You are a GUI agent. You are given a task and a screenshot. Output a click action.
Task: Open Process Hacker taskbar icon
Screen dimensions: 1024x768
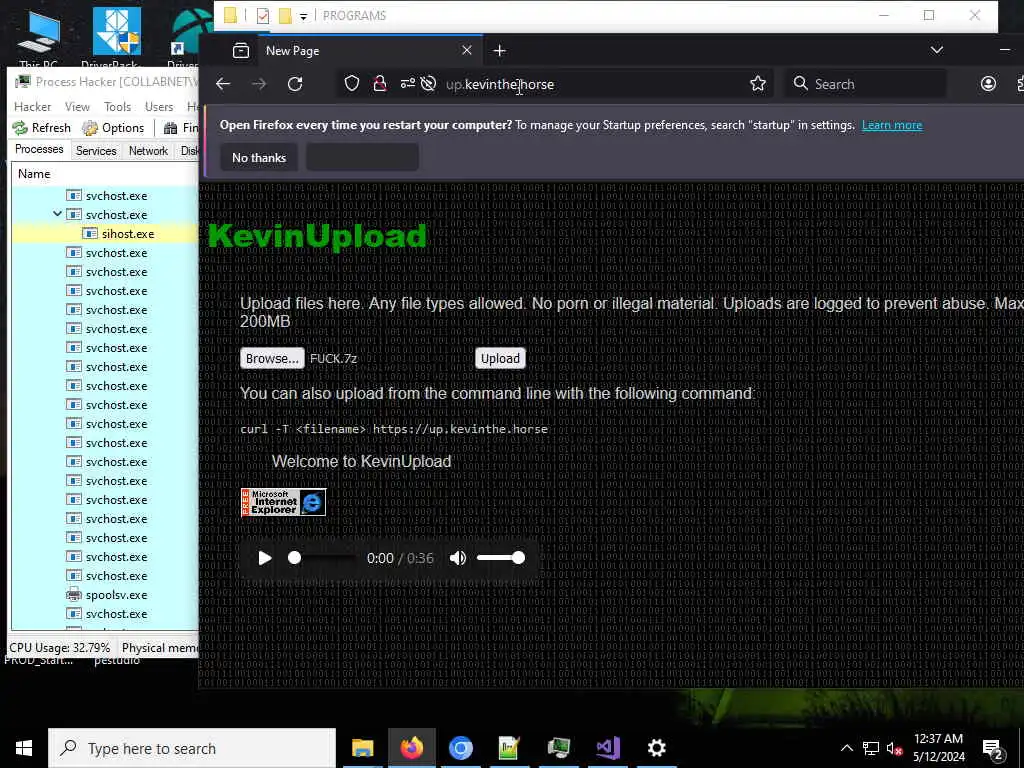(x=558, y=748)
